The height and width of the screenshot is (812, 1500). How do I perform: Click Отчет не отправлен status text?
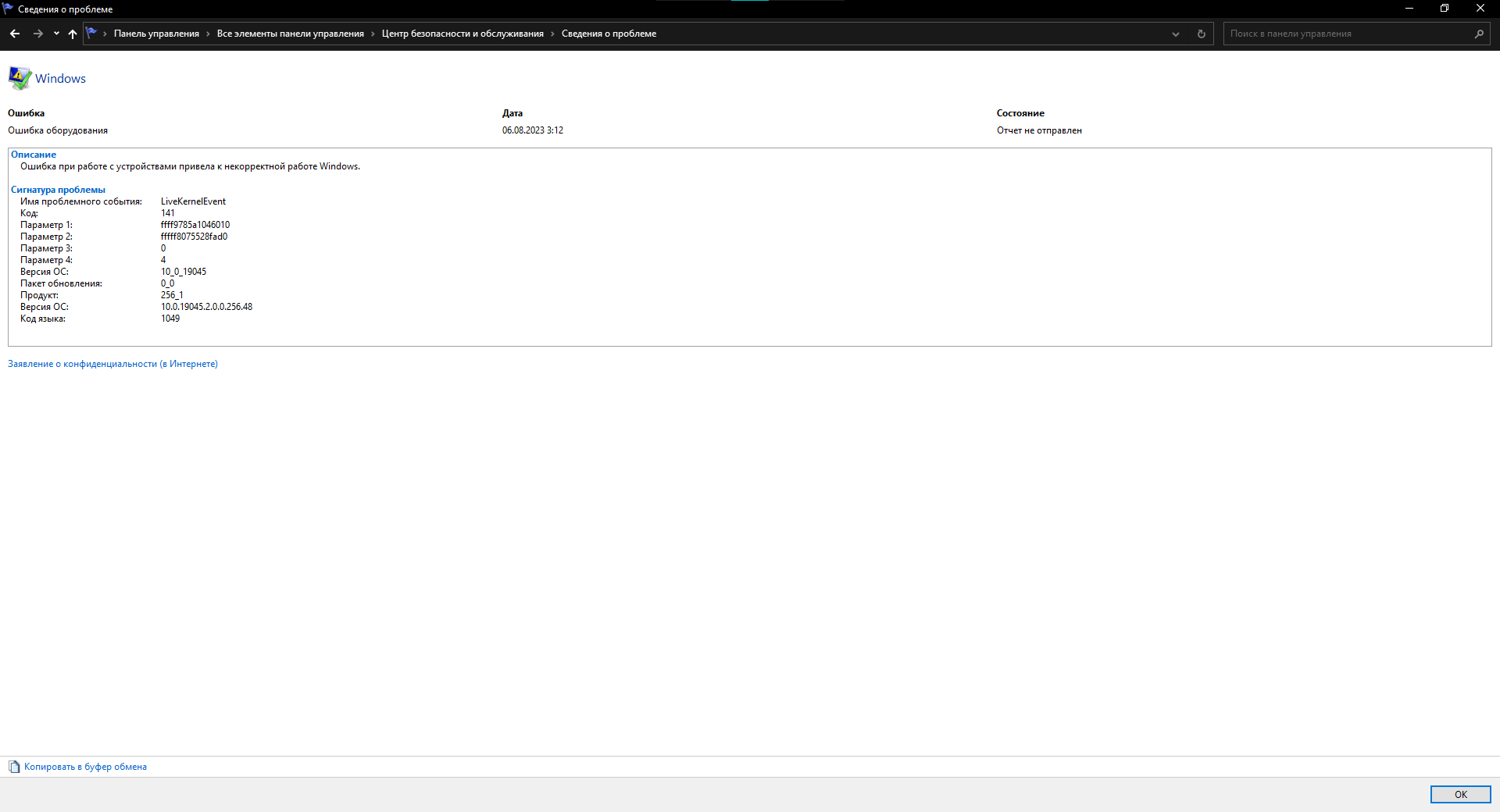(1039, 130)
